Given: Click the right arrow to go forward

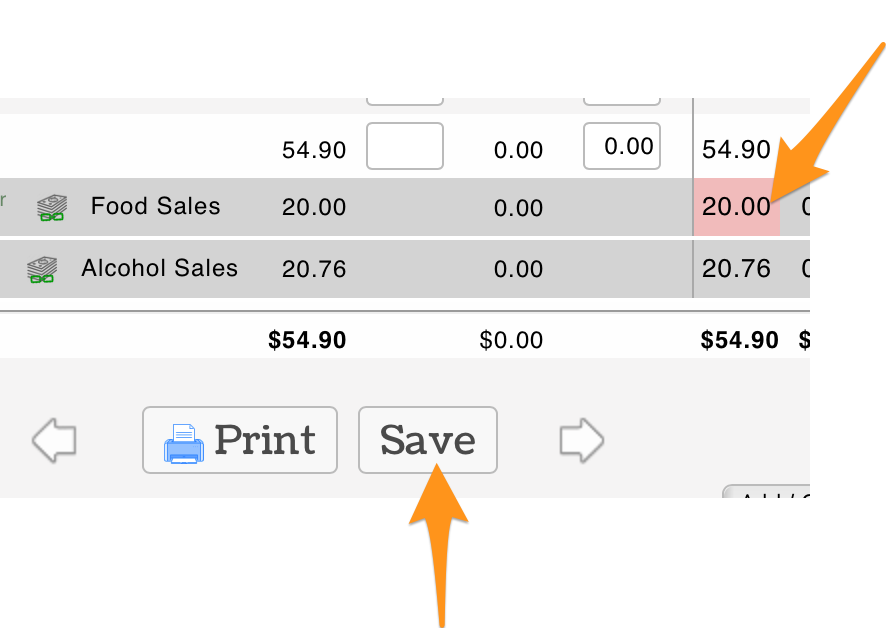Looking at the screenshot, I should coord(581,439).
